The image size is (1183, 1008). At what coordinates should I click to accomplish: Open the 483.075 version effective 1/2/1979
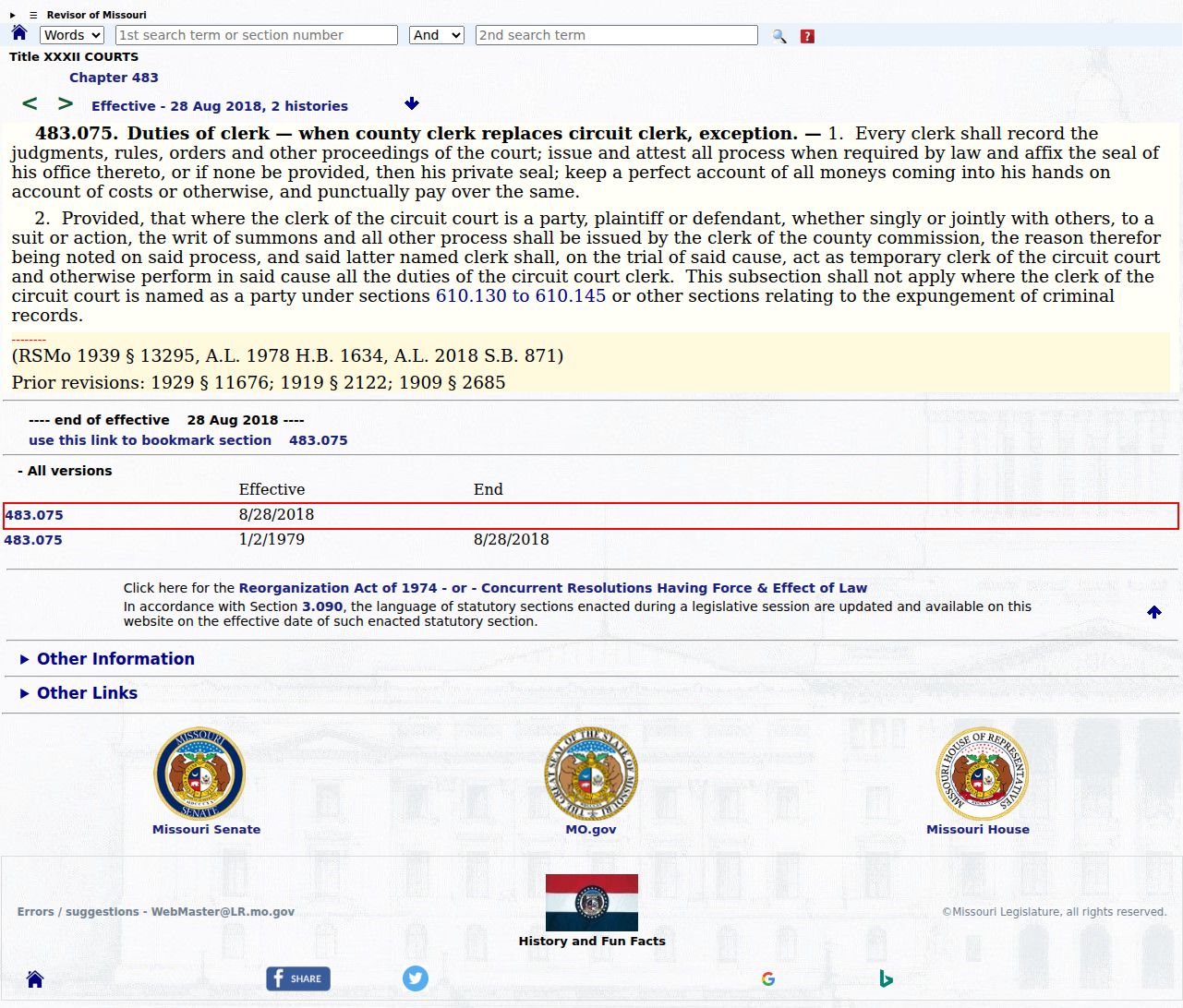(x=33, y=540)
